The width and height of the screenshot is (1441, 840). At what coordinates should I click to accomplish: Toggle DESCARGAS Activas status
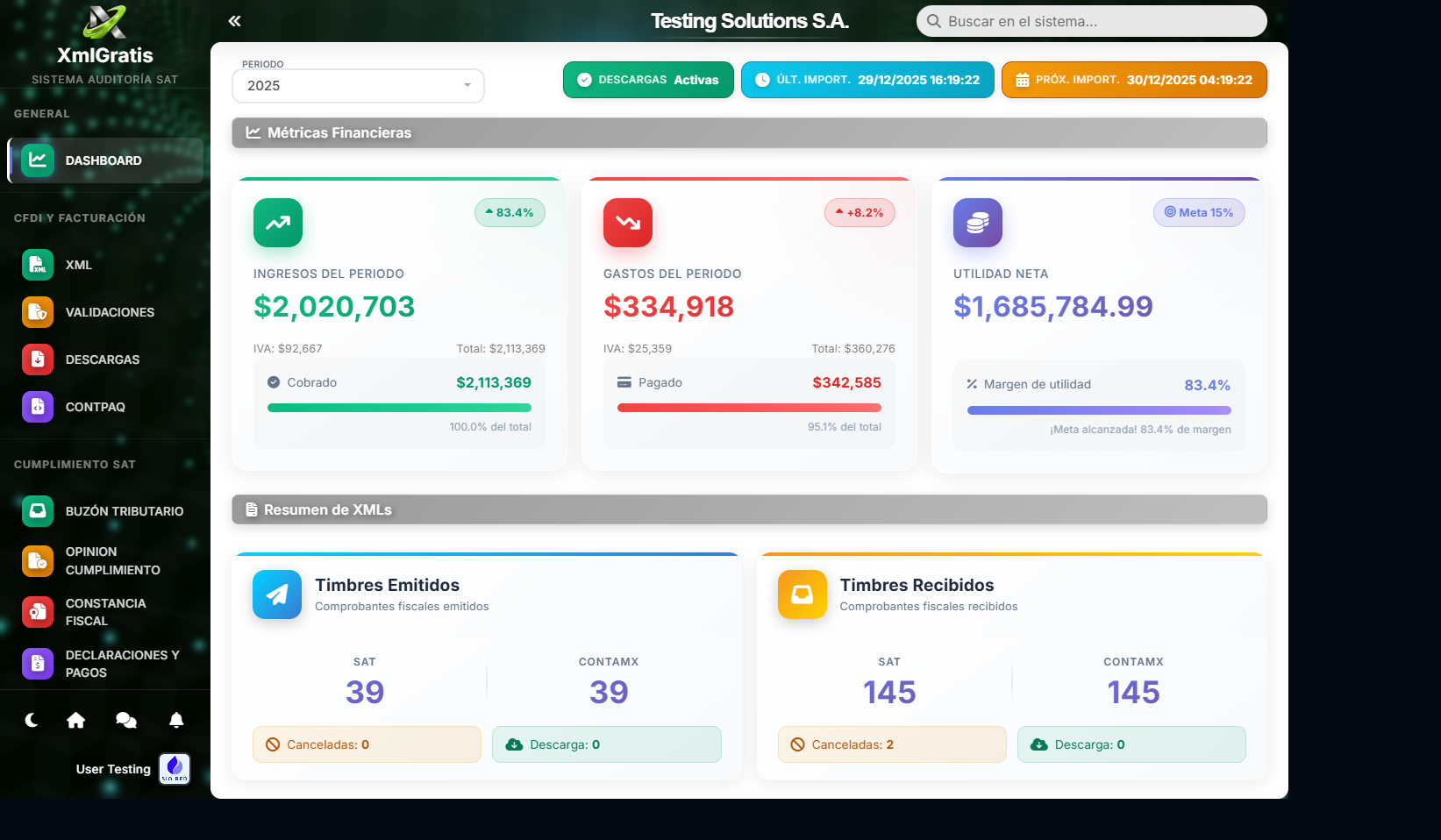tap(648, 80)
